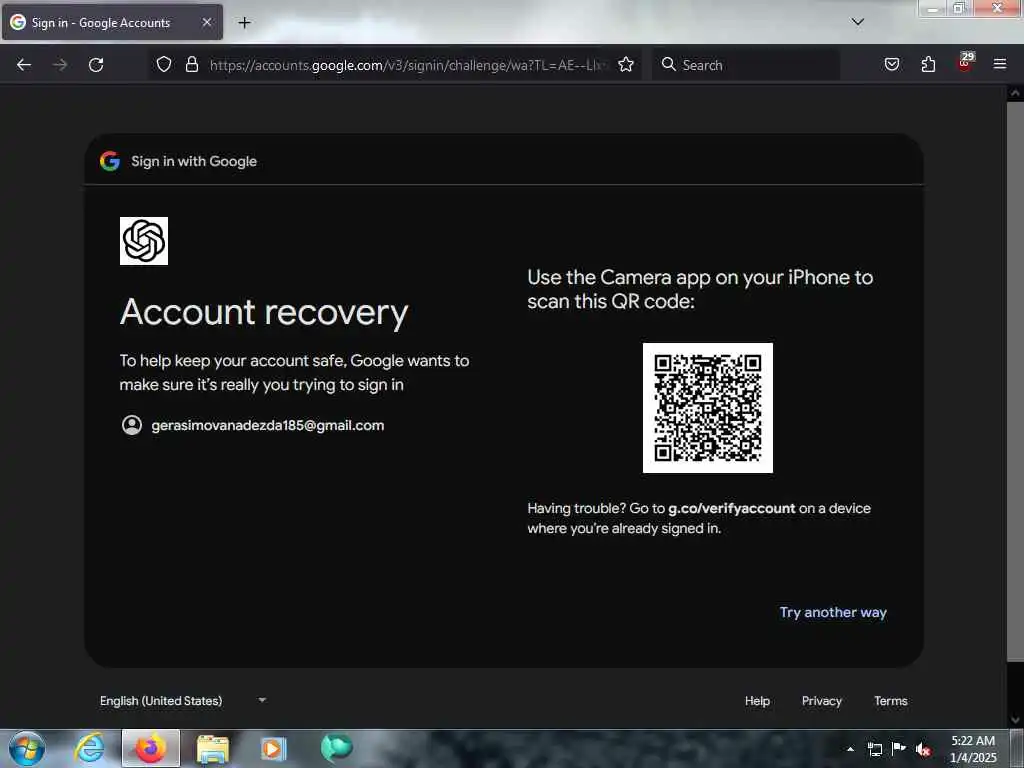Open the Terms link
This screenshot has width=1024, height=768.
891,701
